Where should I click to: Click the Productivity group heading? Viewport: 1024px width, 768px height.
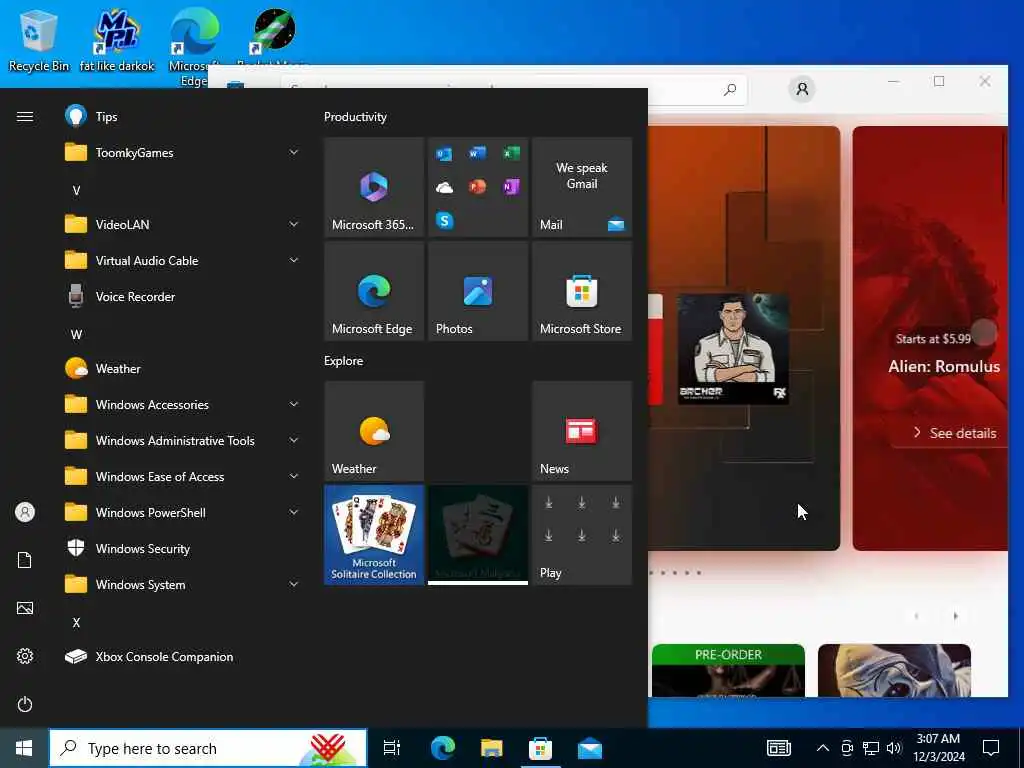click(355, 117)
